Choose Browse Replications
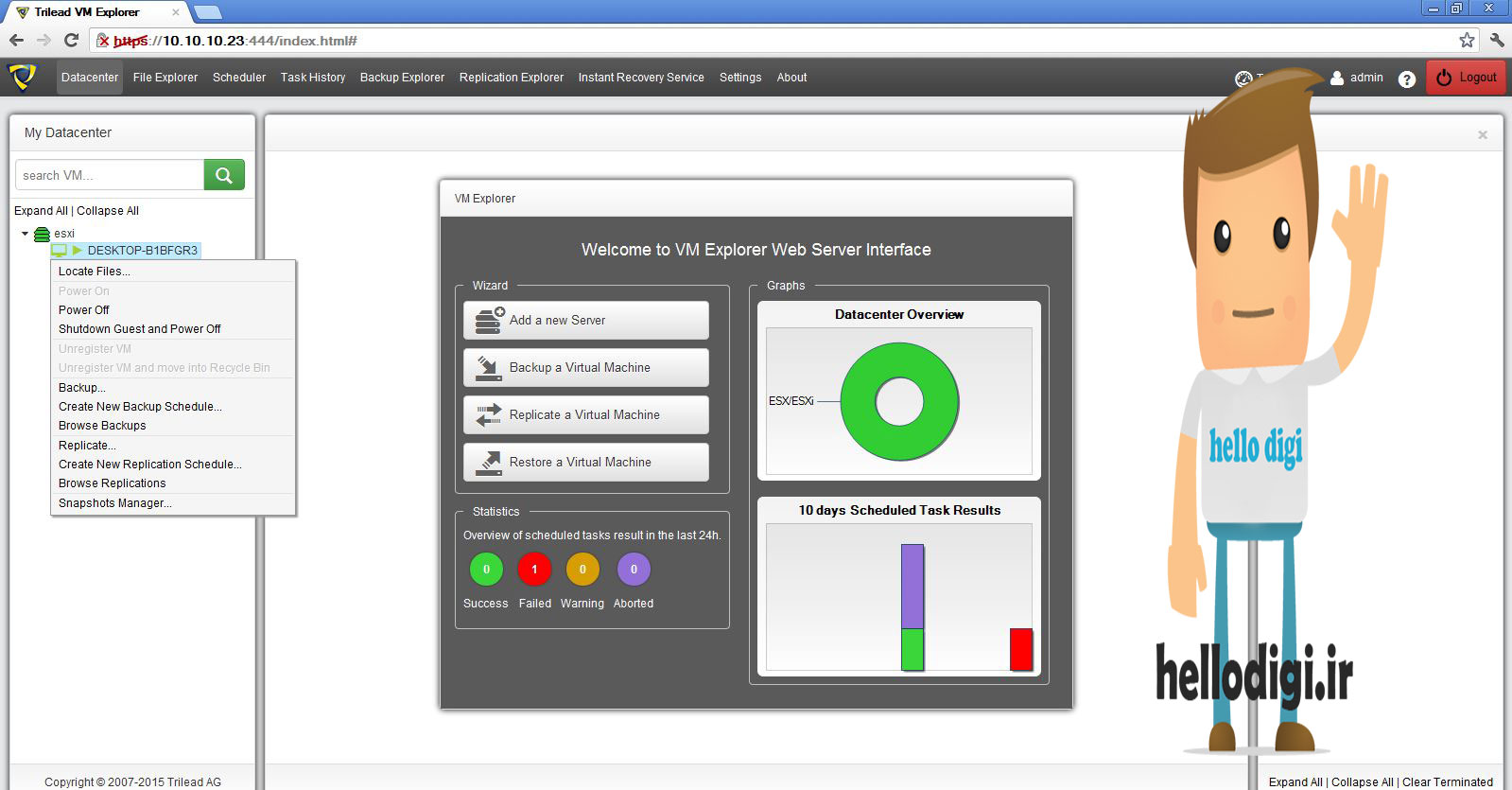Viewport: 1512px width, 790px height. (x=173, y=483)
